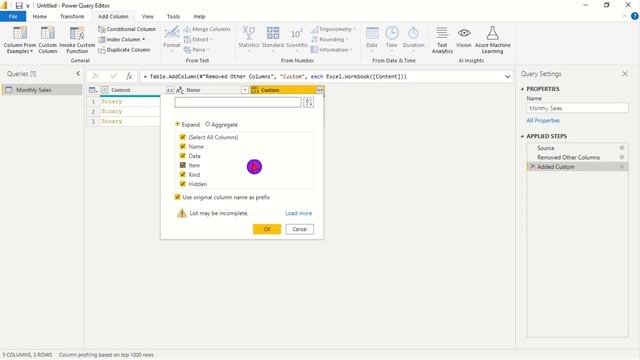This screenshot has width=640, height=360.
Task: Open Trigonometry dropdown
Action: coord(354,29)
